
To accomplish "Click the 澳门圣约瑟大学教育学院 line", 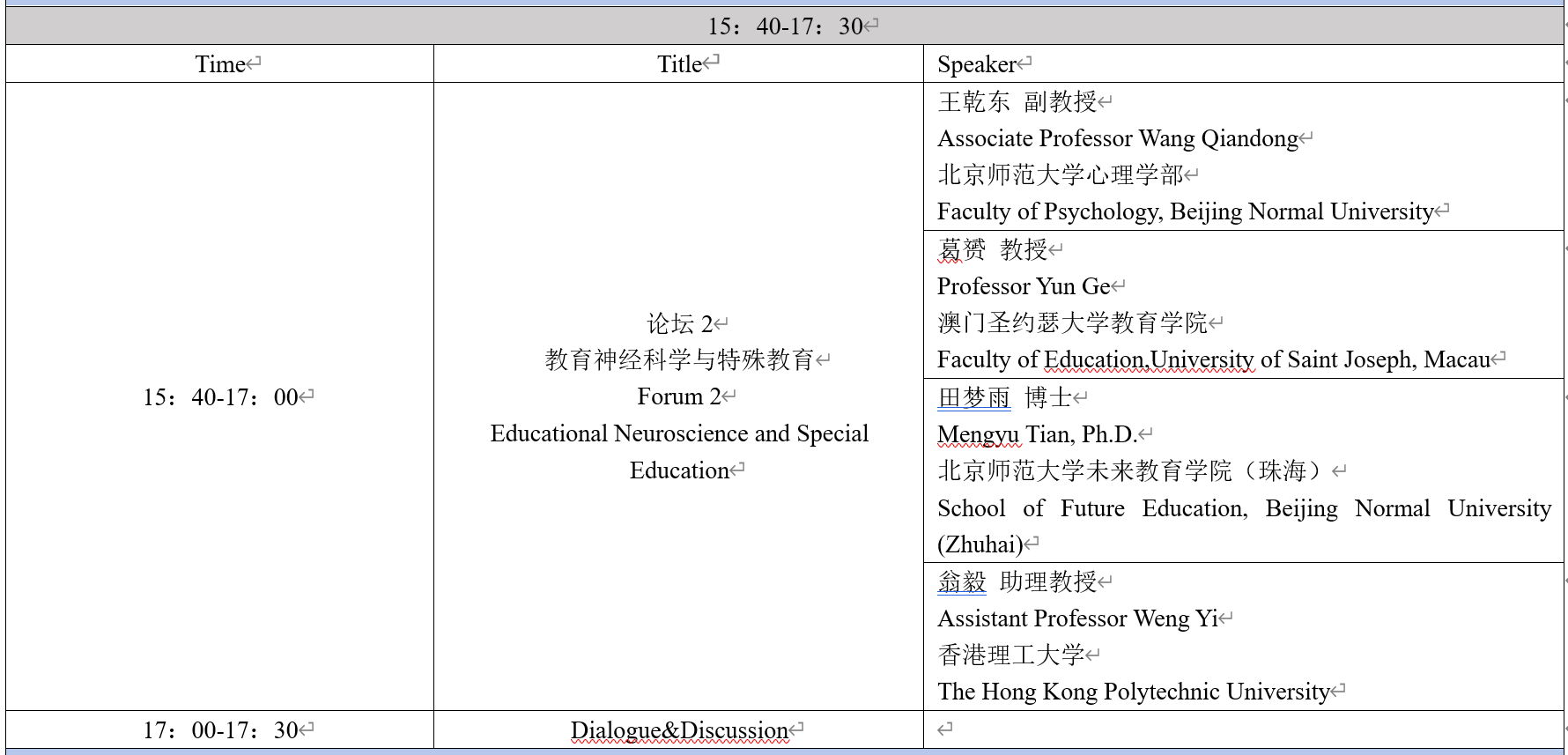I will tap(1071, 323).
